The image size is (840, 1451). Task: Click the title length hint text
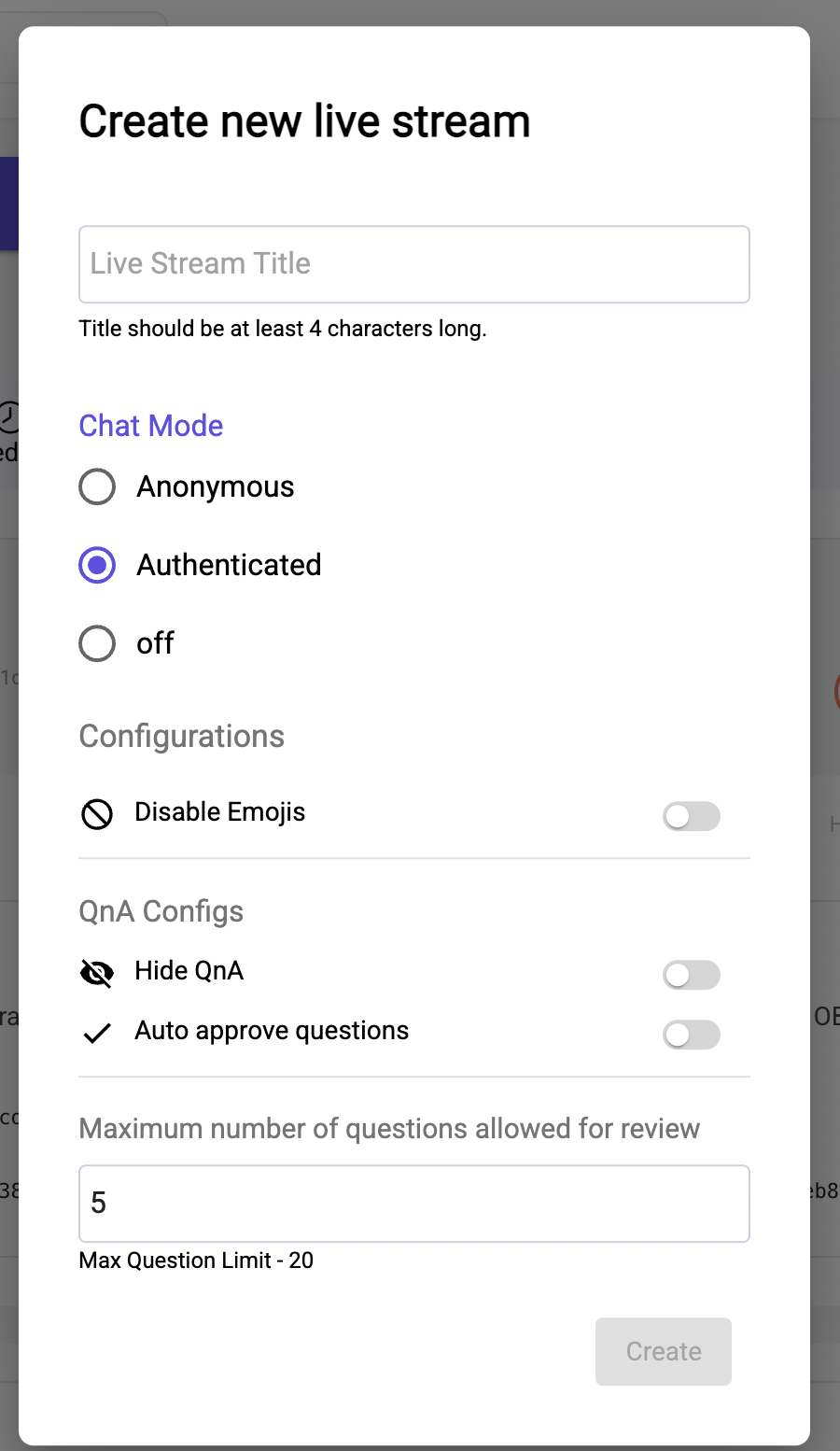tap(283, 329)
